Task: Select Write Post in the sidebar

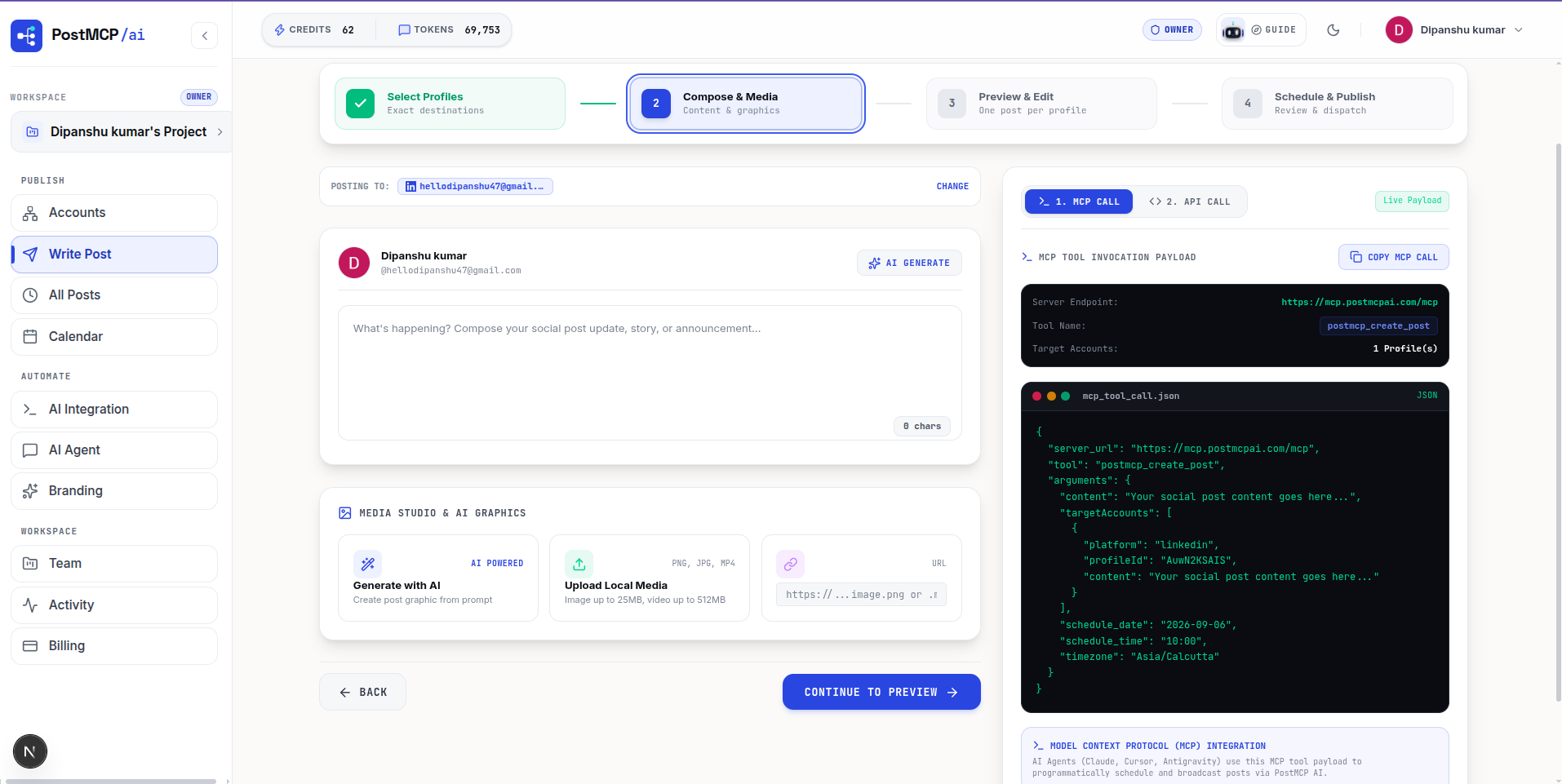Action: (x=114, y=255)
